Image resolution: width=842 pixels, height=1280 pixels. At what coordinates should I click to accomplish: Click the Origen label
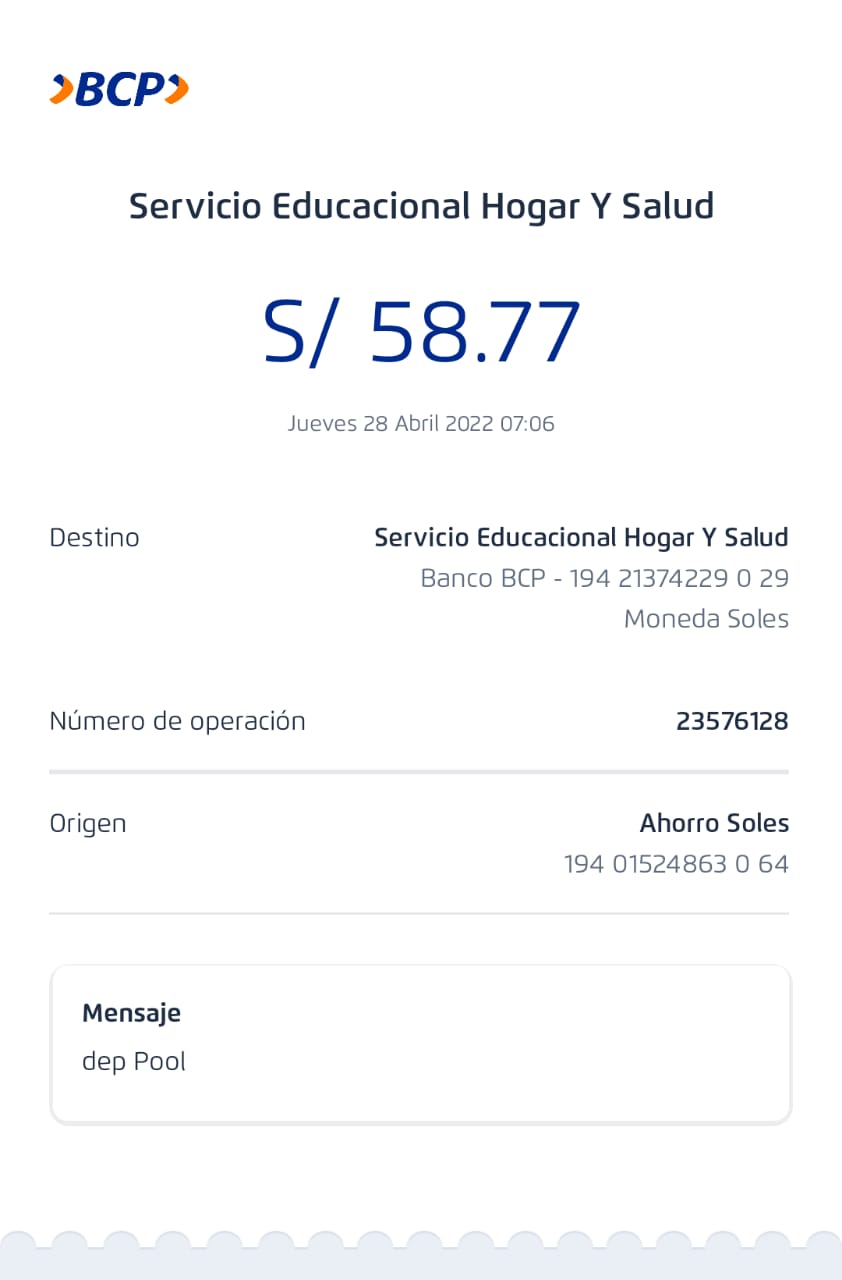[x=88, y=824]
